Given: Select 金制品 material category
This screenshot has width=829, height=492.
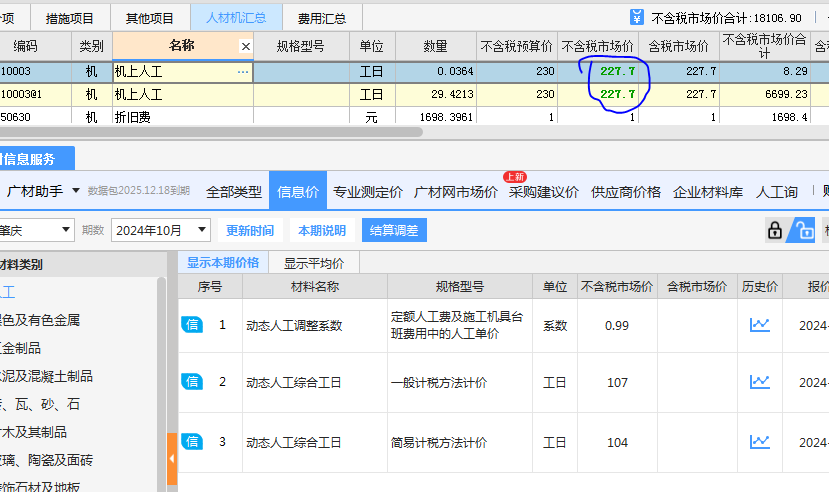Looking at the screenshot, I should point(20,348).
